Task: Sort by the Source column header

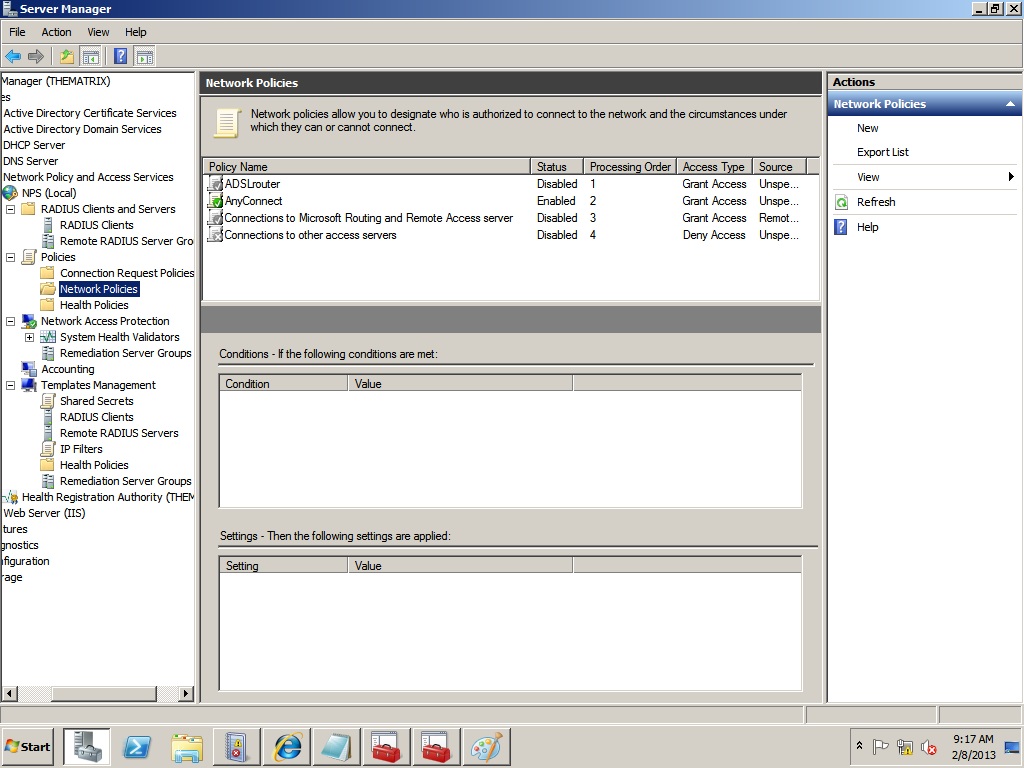Action: (779, 167)
